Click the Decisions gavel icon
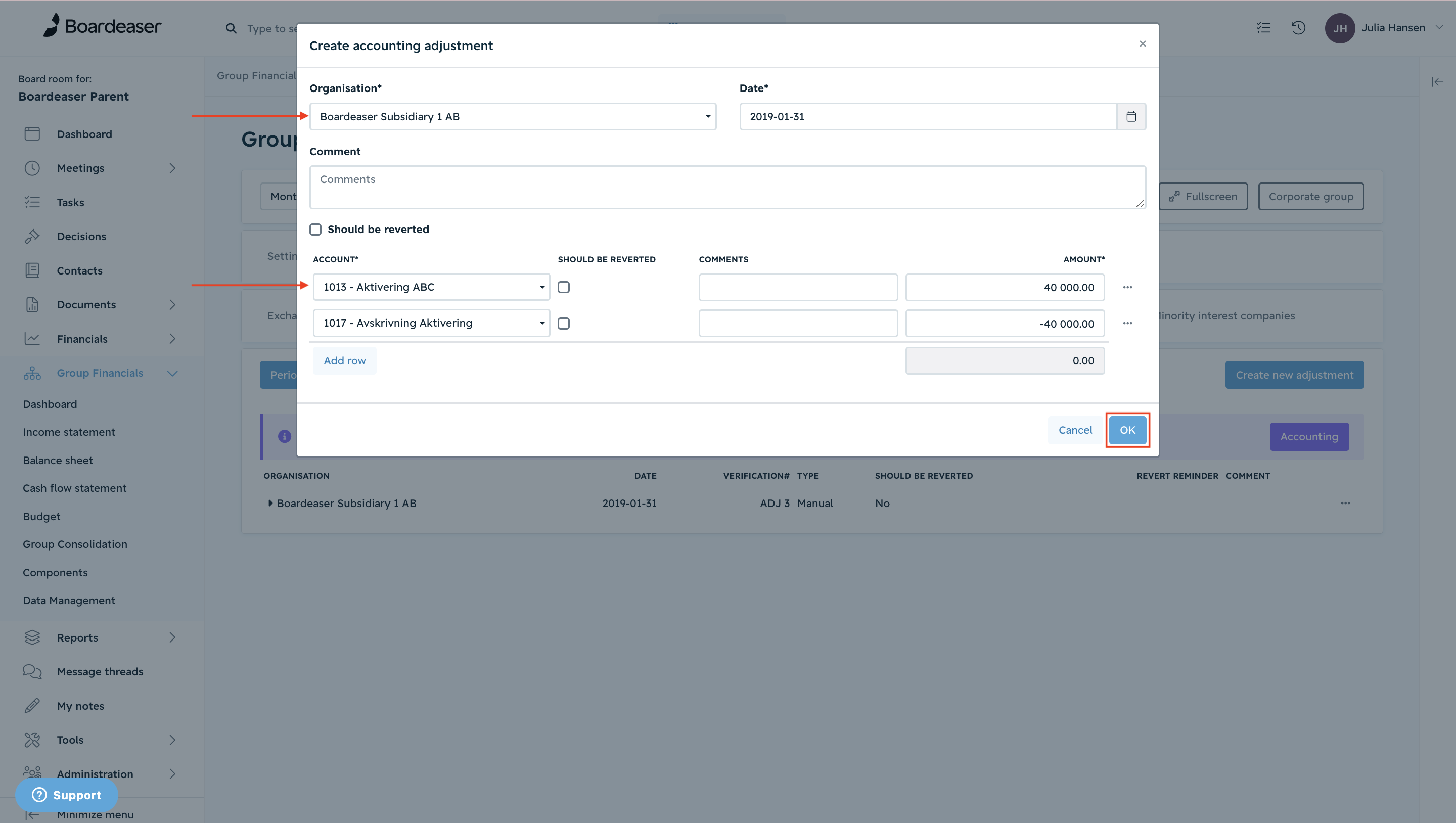Viewport: 1456px width, 823px height. 32,236
